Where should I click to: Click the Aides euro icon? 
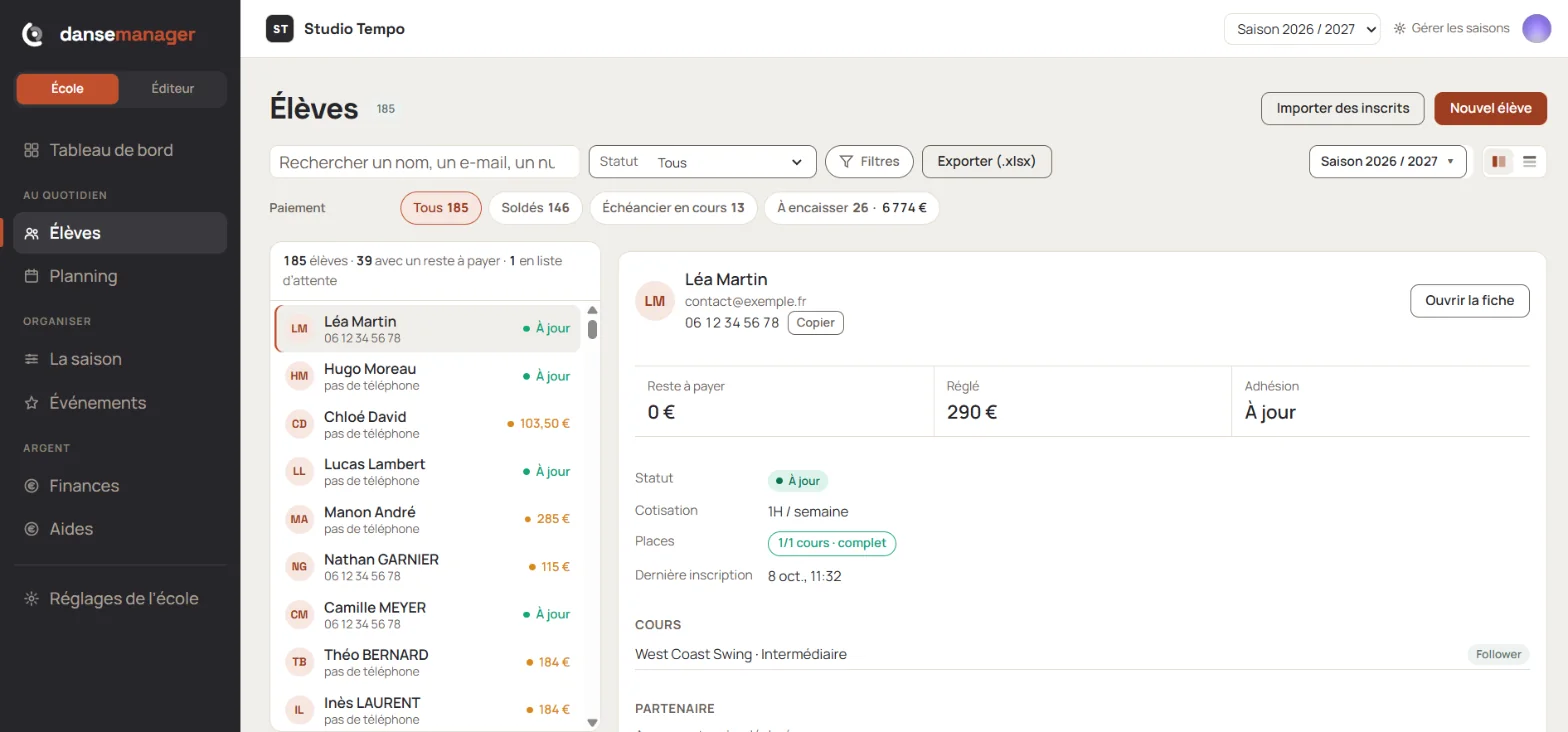pyautogui.click(x=32, y=529)
